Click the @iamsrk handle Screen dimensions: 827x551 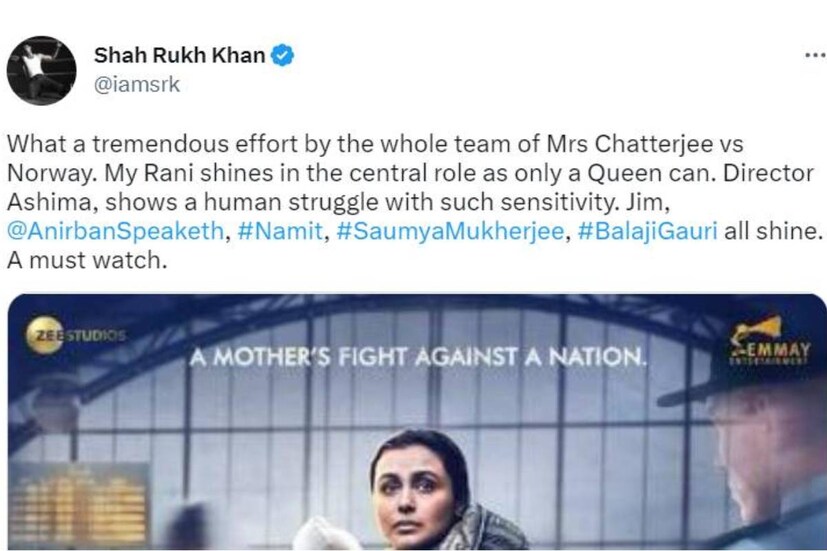(x=136, y=85)
